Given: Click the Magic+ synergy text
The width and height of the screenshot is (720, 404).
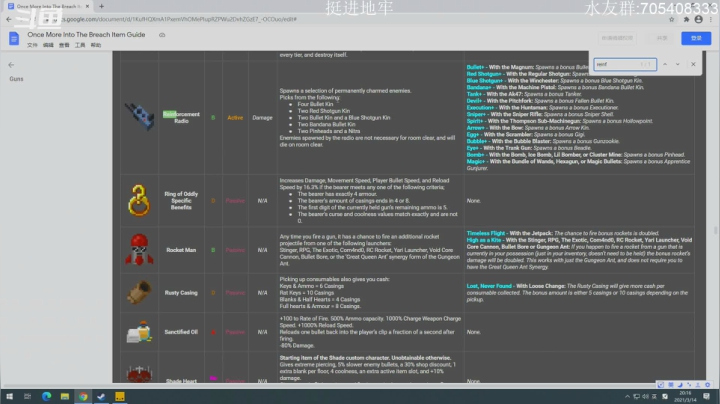Looking at the screenshot, I should 475,162.
